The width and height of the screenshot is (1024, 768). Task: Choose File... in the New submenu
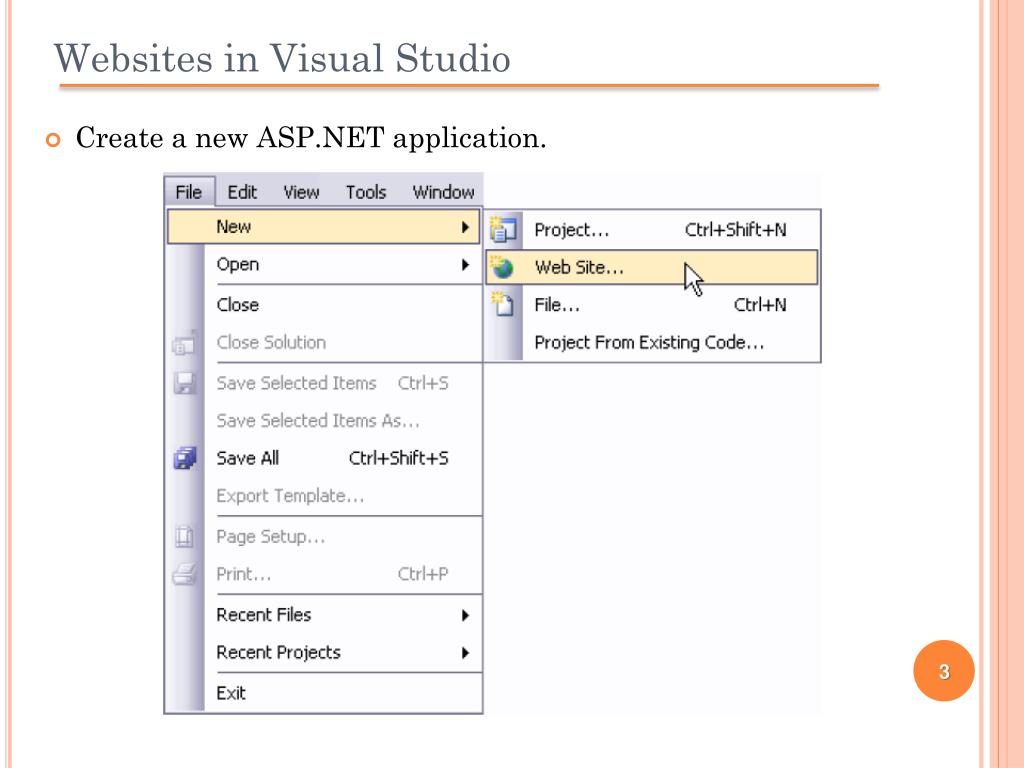pyautogui.click(x=652, y=305)
